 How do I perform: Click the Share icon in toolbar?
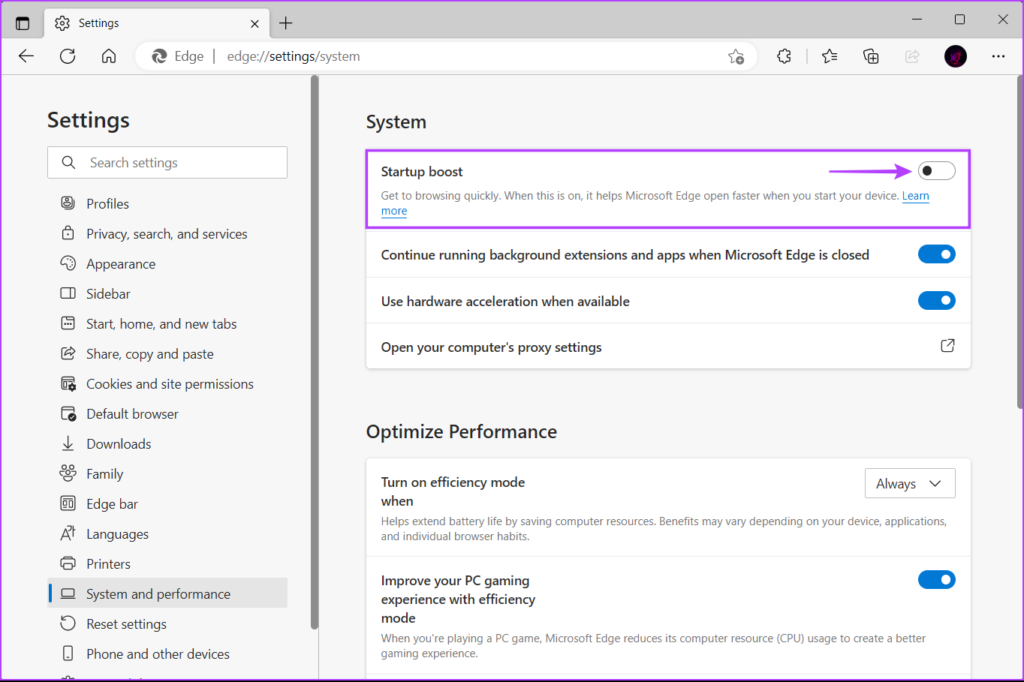coord(912,57)
